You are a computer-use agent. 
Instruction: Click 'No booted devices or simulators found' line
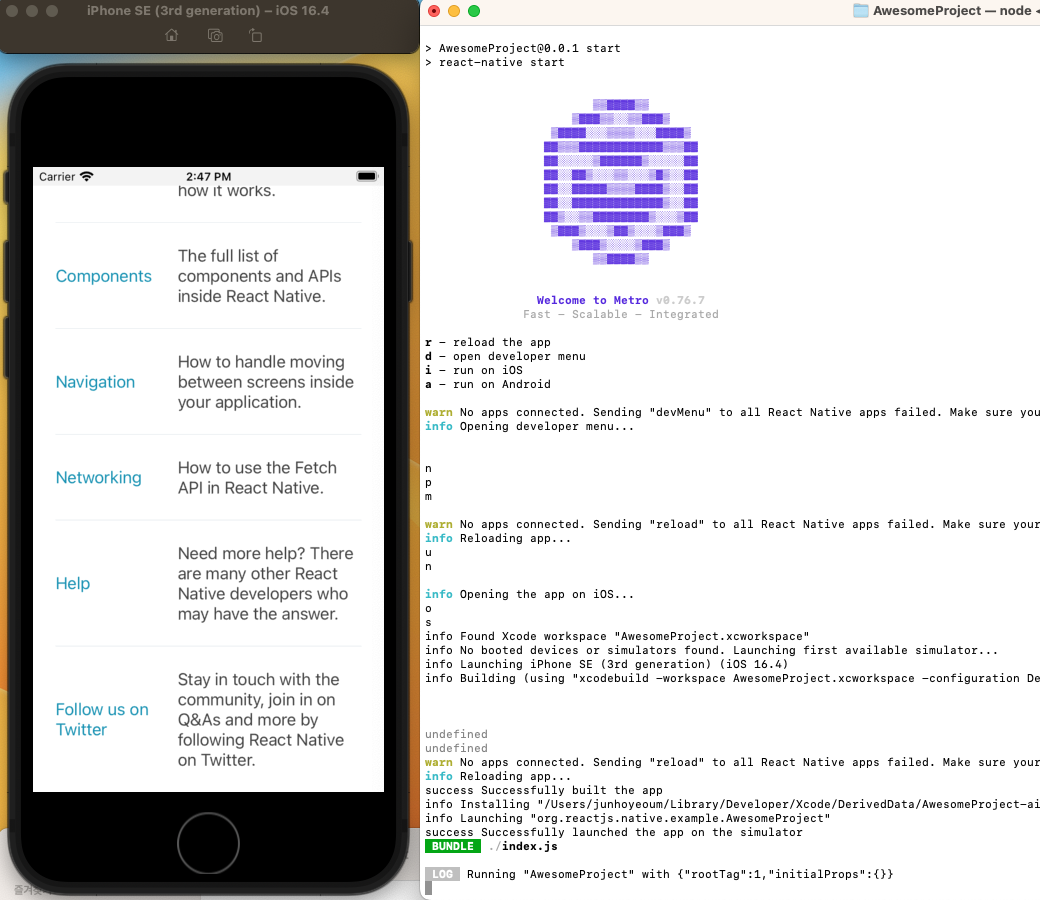[711, 651]
